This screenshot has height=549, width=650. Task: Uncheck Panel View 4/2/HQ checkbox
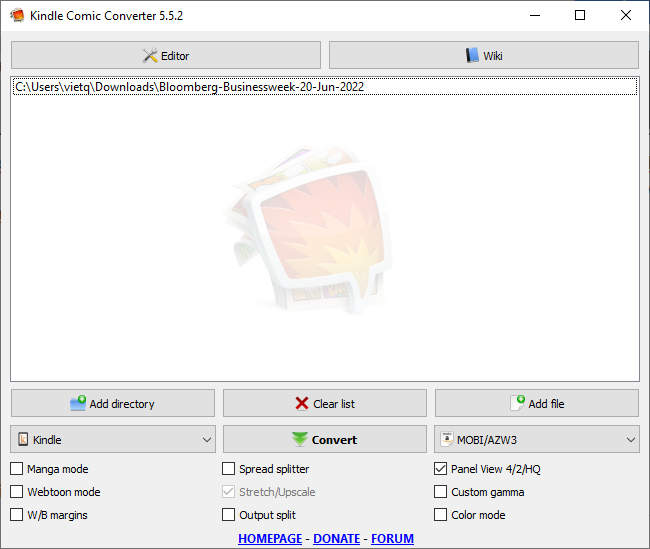coord(440,469)
